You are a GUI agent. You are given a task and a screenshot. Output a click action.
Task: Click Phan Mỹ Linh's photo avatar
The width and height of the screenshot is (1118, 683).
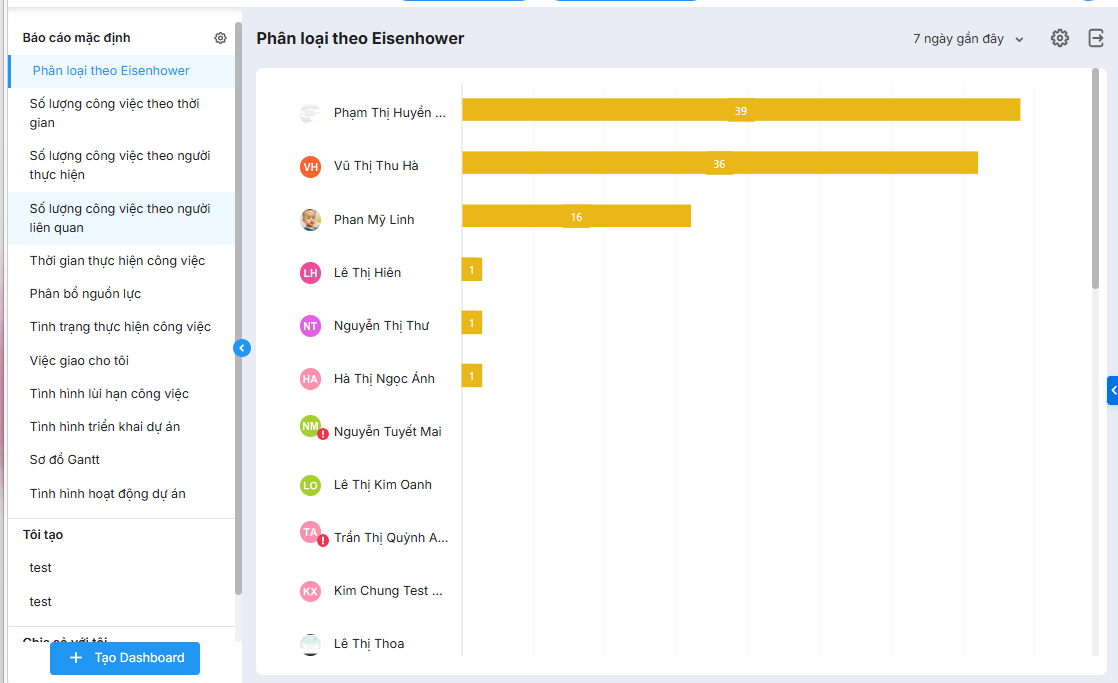click(x=310, y=219)
